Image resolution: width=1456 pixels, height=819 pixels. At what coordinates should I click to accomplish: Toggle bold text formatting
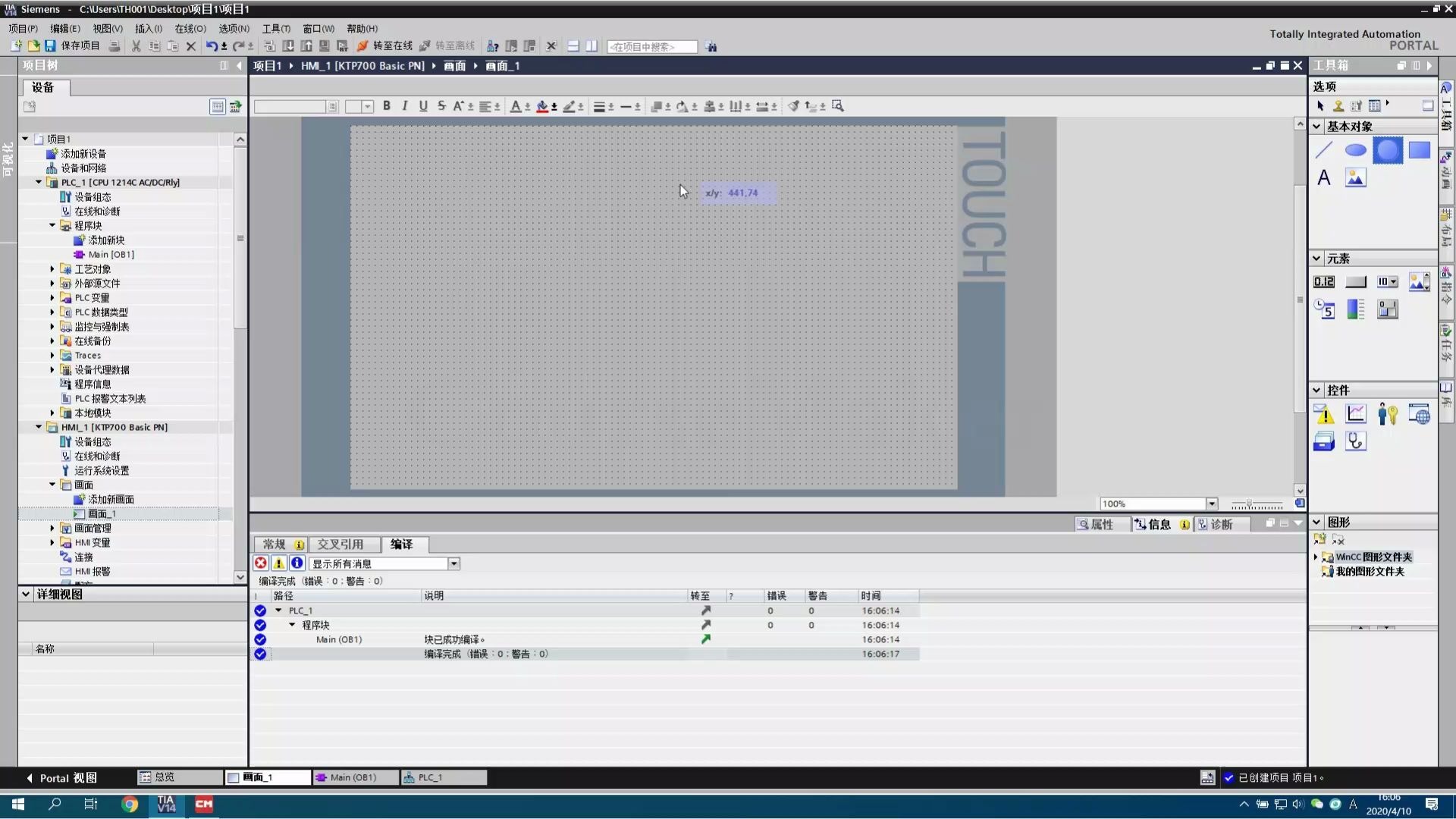point(387,106)
